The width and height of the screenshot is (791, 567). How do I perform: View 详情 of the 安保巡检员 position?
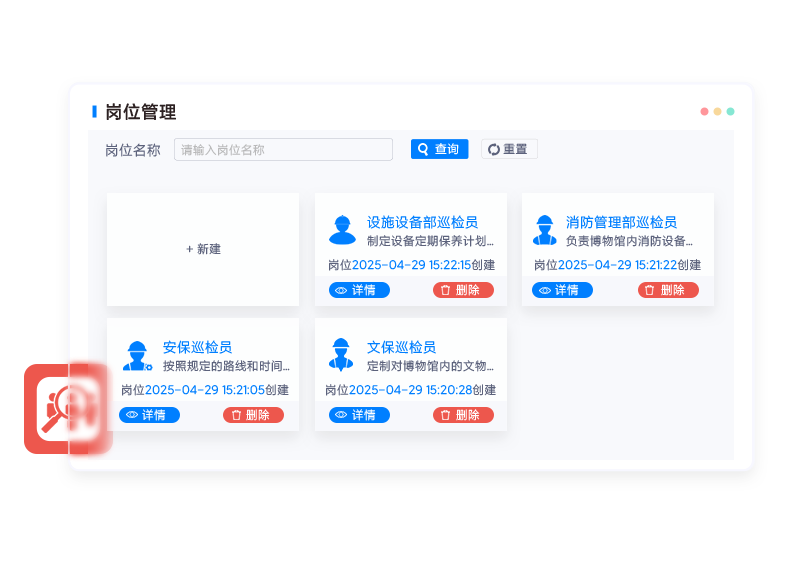tap(149, 415)
